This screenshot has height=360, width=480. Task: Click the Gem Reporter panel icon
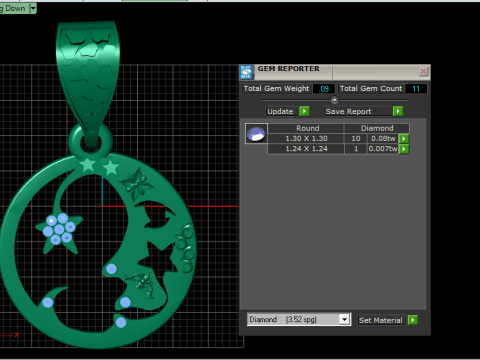point(246,72)
